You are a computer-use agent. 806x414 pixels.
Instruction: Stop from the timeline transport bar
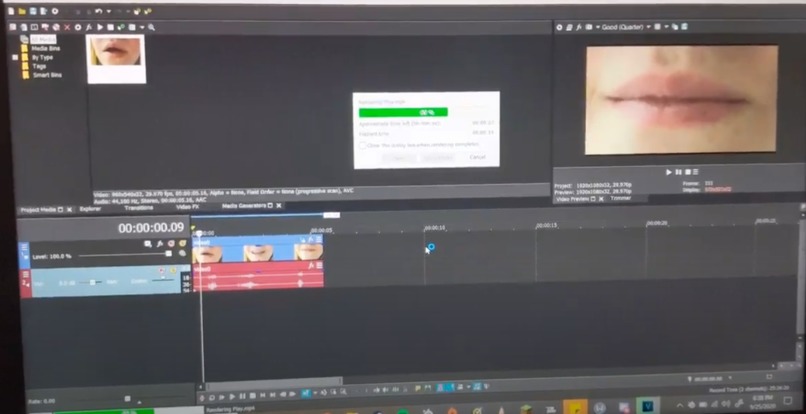252,396
